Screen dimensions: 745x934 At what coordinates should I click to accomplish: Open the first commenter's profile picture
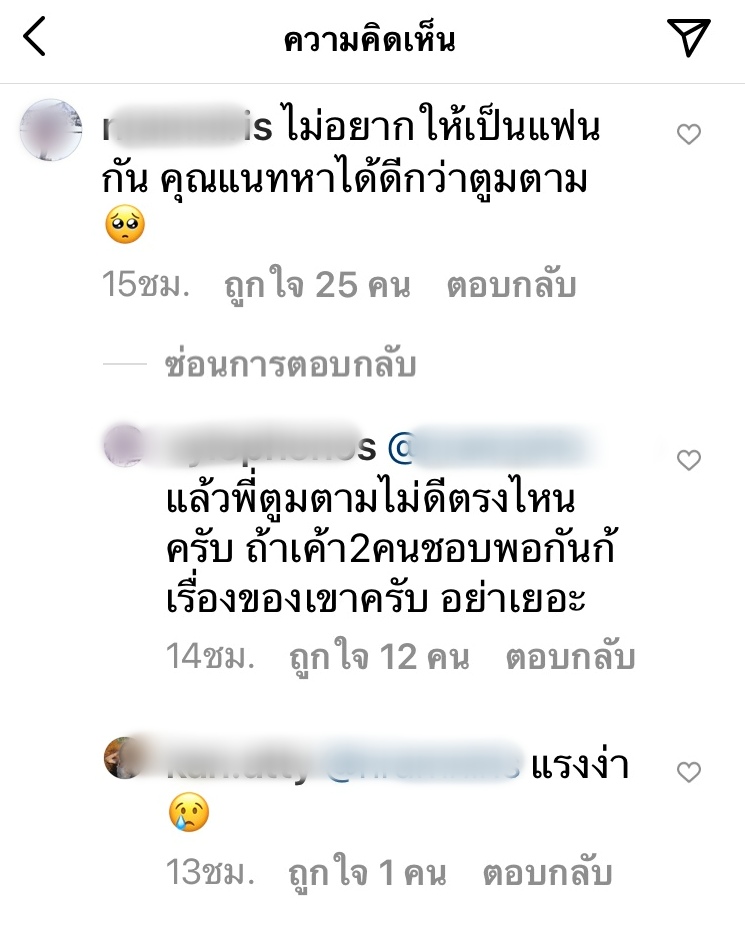[51, 130]
